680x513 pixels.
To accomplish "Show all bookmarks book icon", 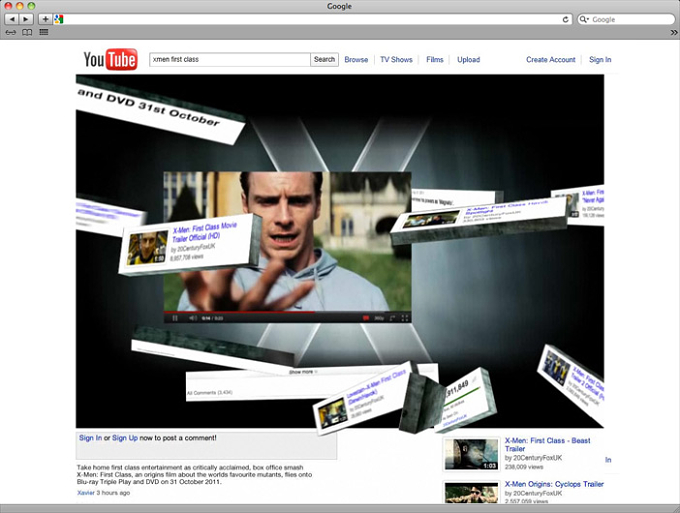I will (x=27, y=33).
